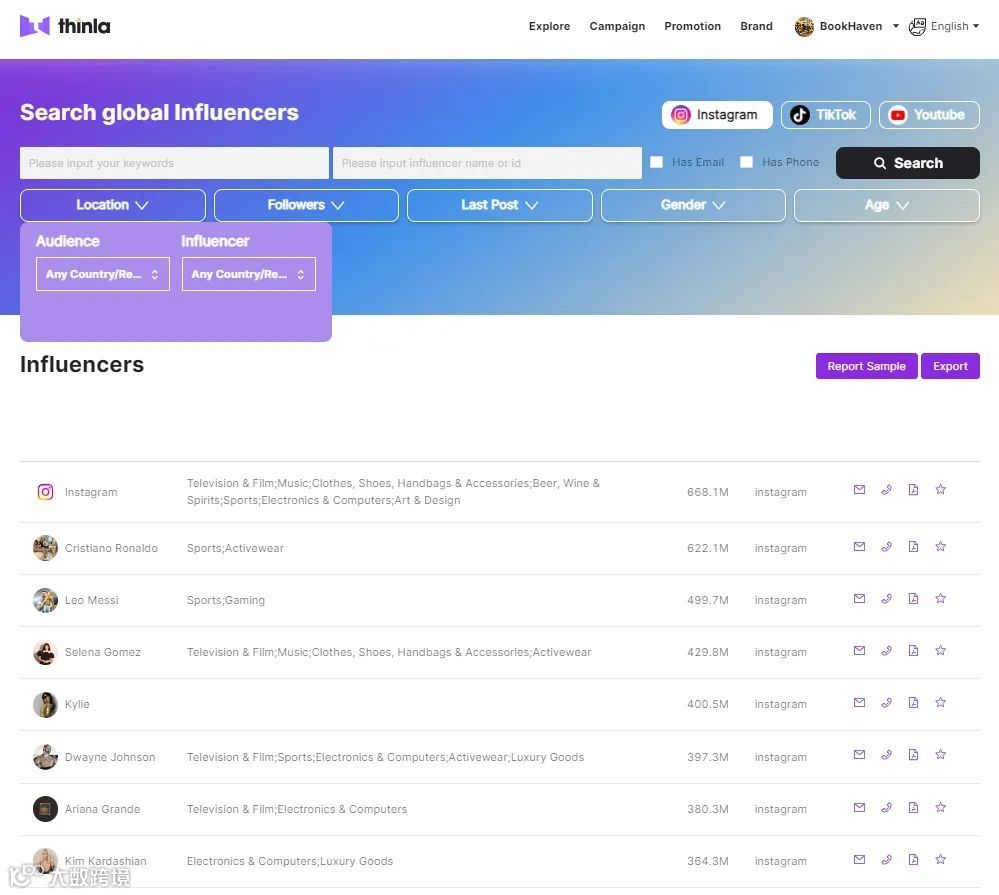Image resolution: width=999 pixels, height=895 pixels.
Task: Open Influencer country/region selector
Action: (248, 274)
